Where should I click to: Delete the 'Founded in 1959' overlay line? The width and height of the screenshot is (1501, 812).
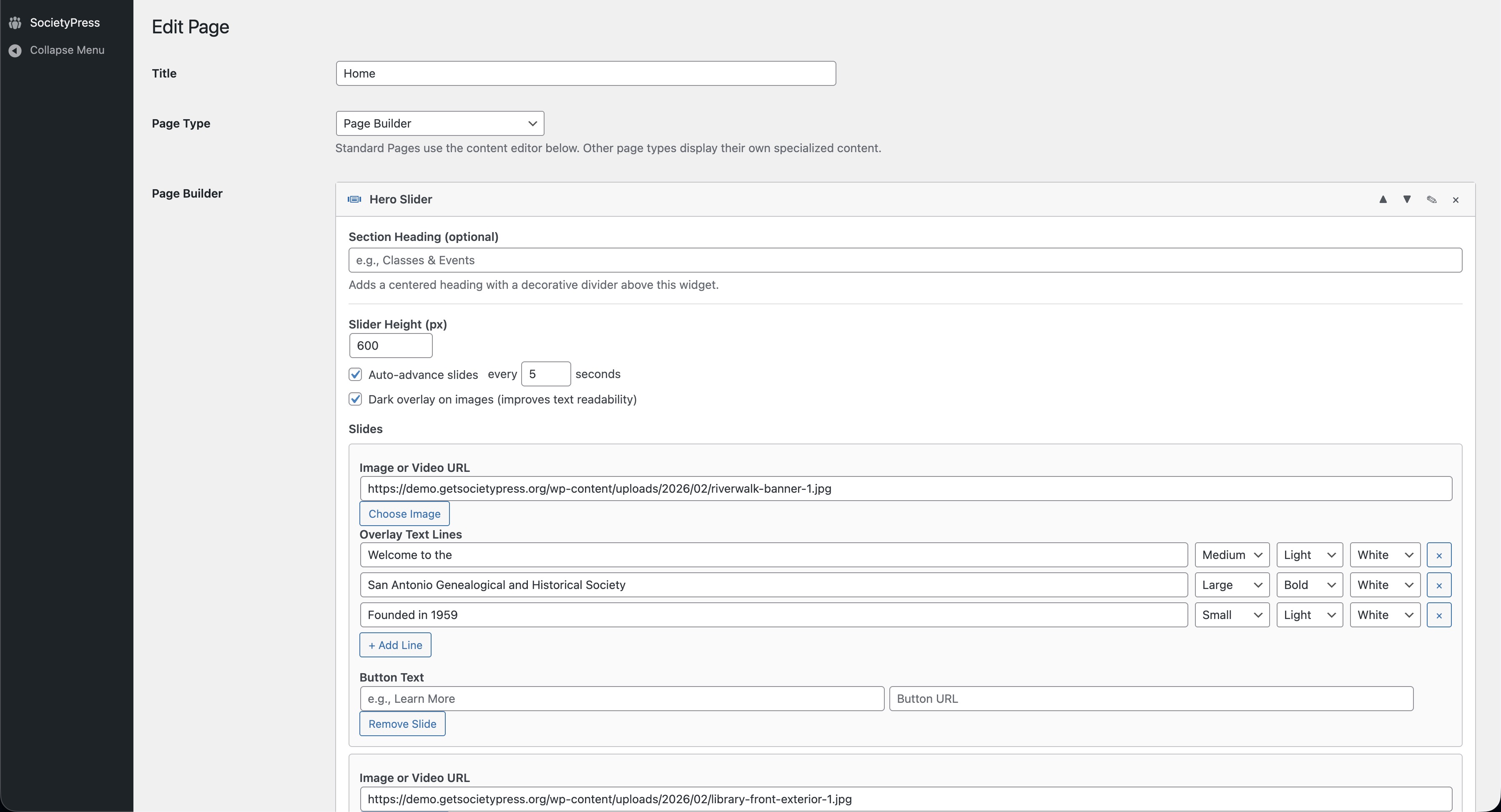(x=1438, y=615)
